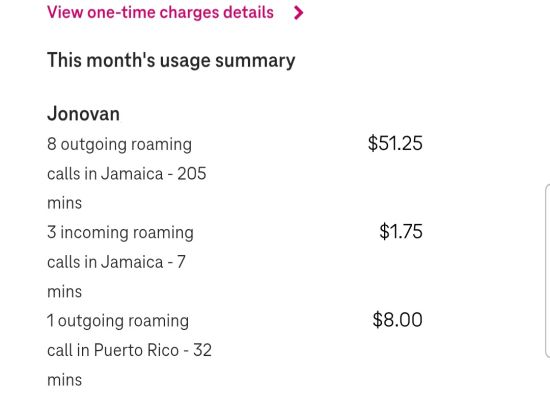The height and width of the screenshot is (405, 550).
Task: Select the 1 outgoing roaming text line
Action: (118, 321)
